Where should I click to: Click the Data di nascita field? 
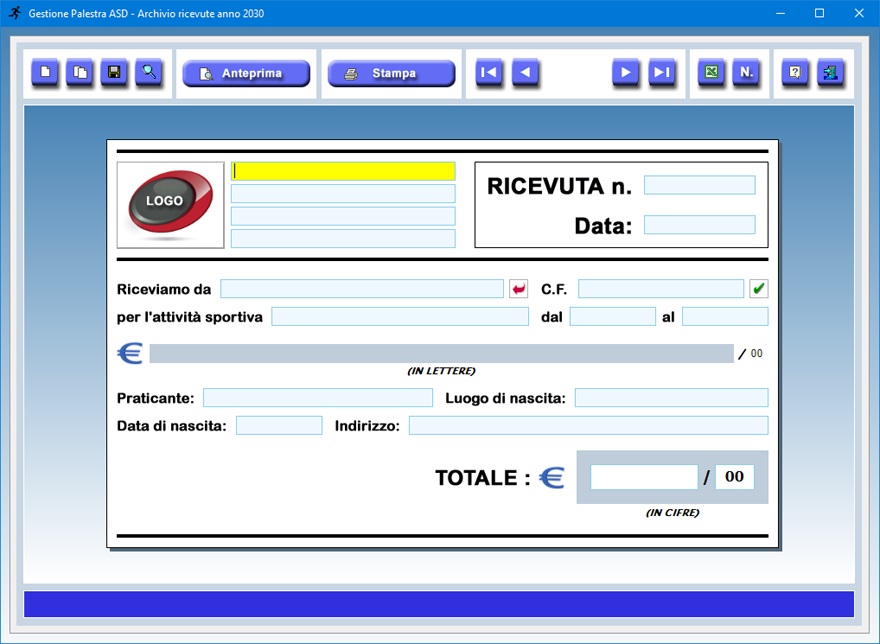279,426
